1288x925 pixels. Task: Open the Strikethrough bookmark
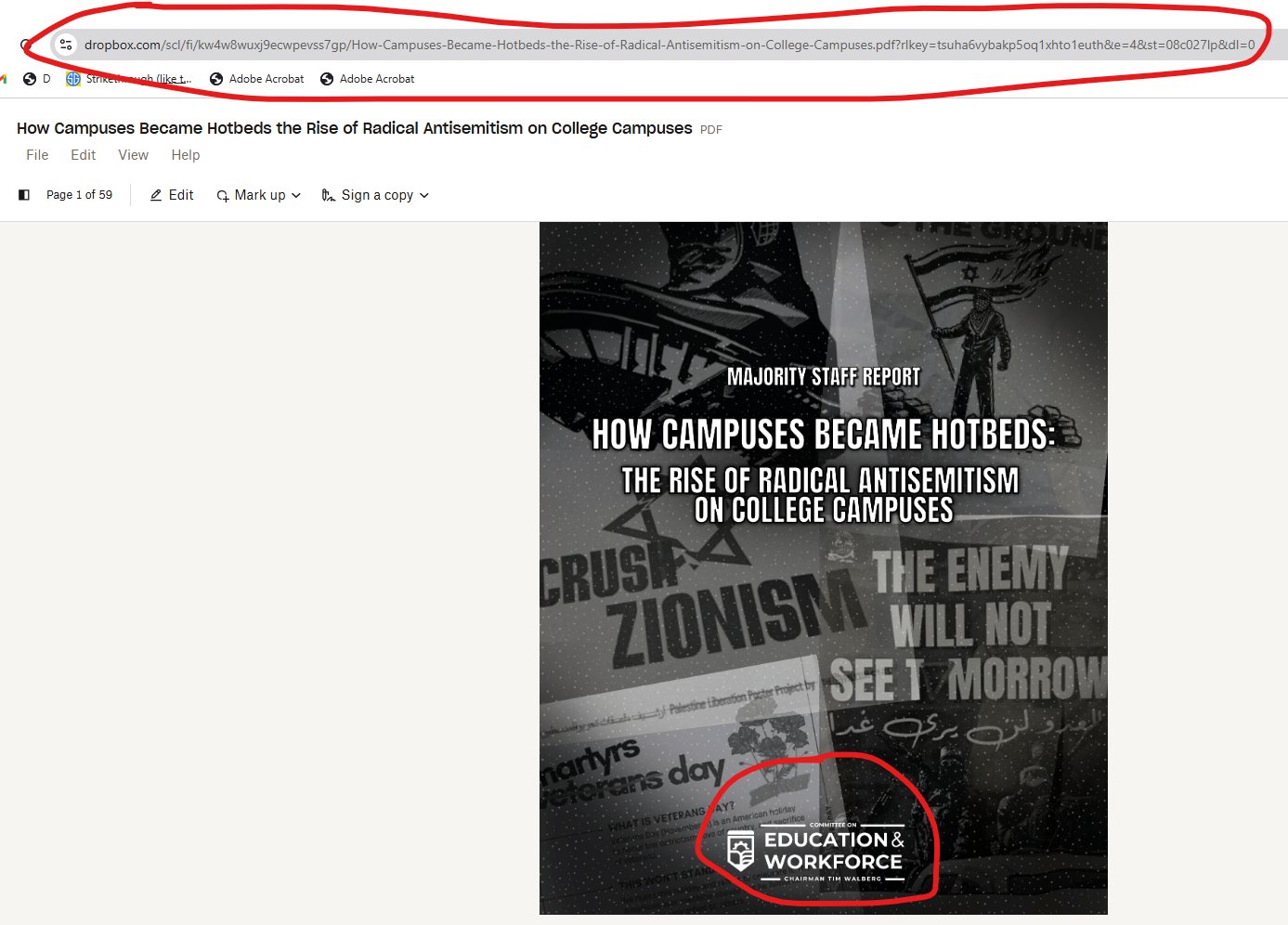click(x=130, y=79)
